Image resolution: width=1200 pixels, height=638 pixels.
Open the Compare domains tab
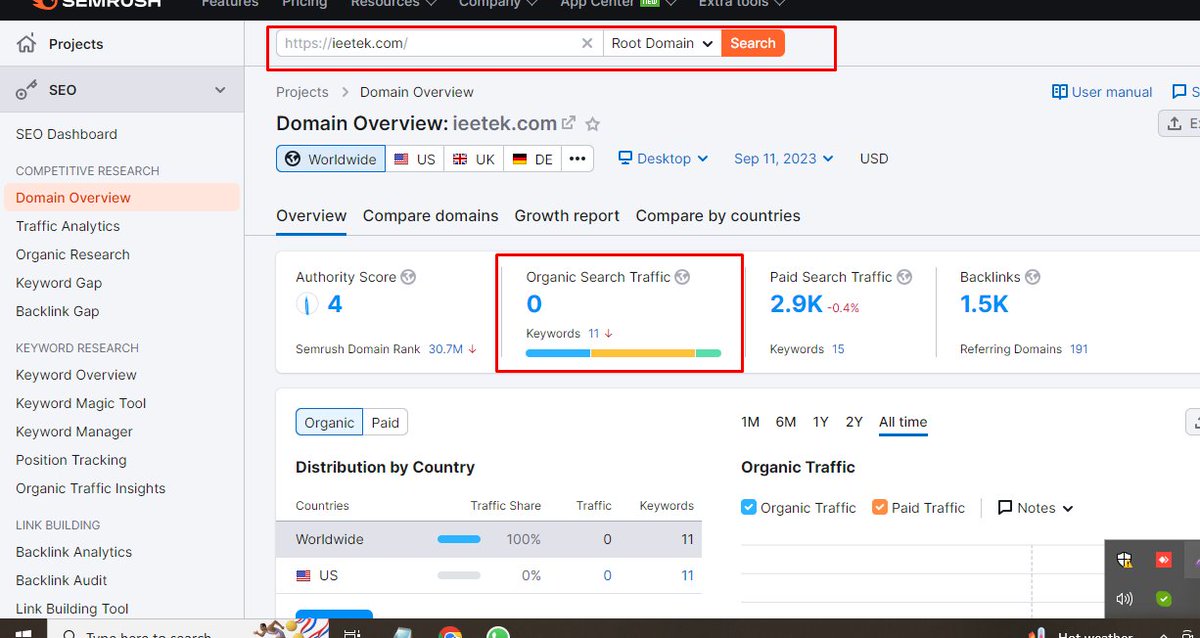(x=431, y=216)
